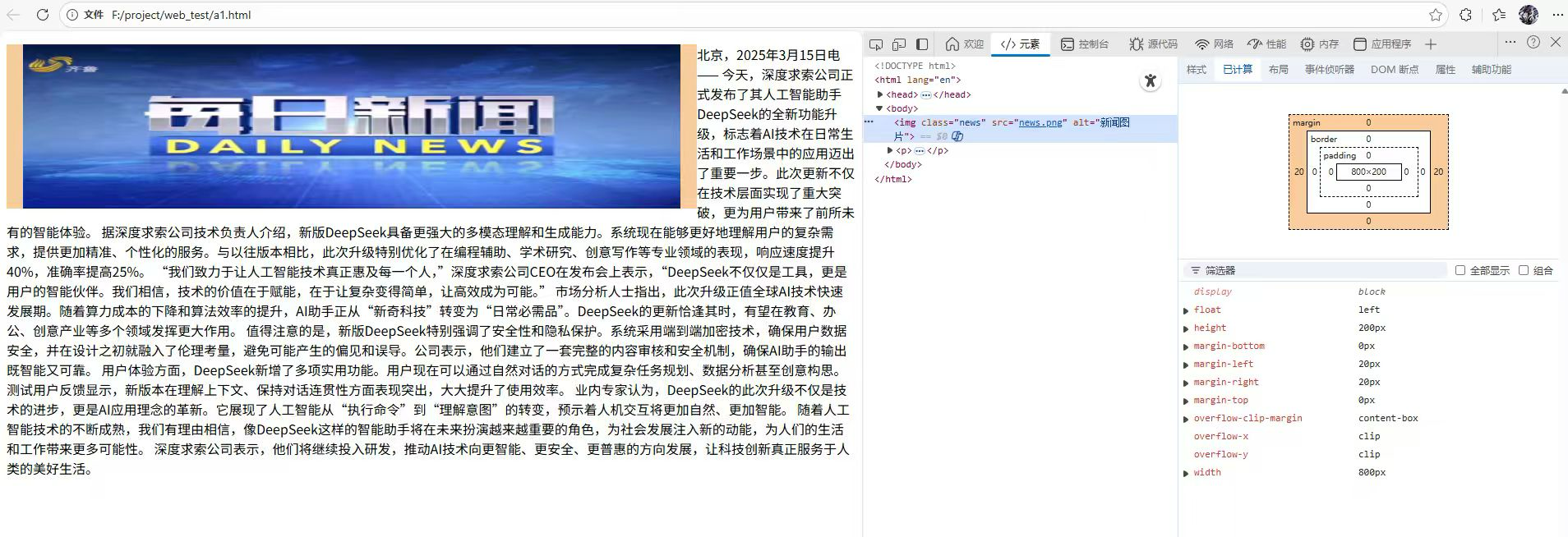The width and height of the screenshot is (1568, 537).
Task: Select the closing </html> tag row
Action: point(893,178)
